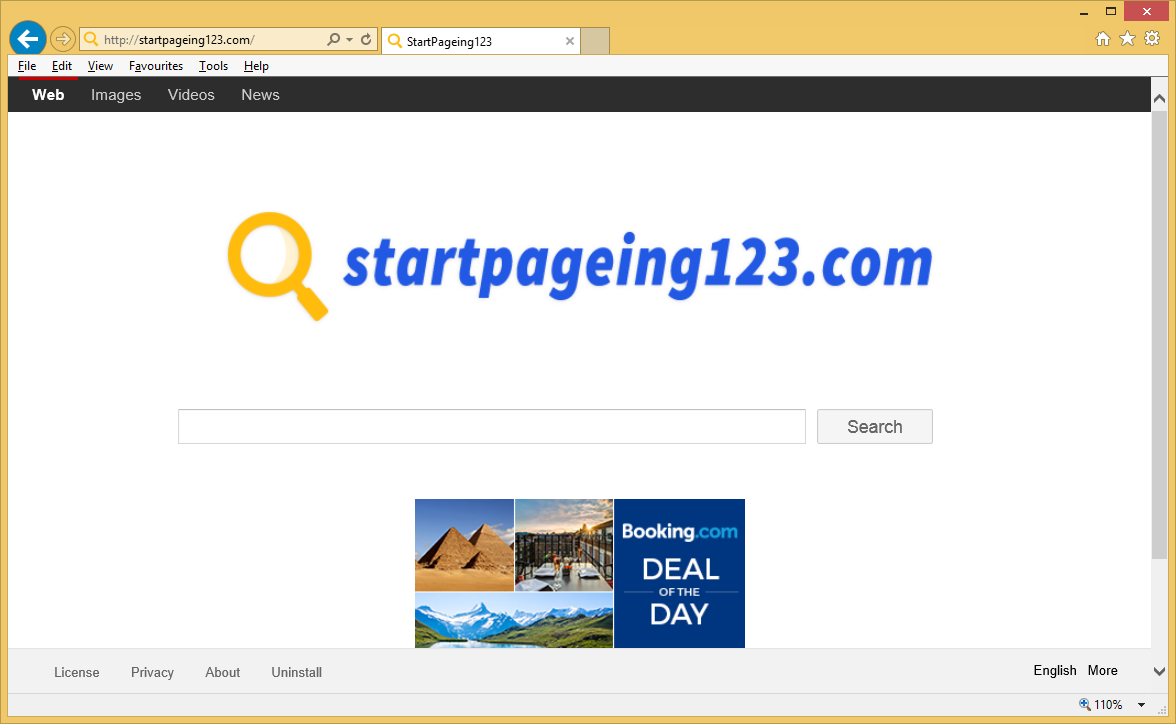Image resolution: width=1176 pixels, height=724 pixels.
Task: Open a new tab
Action: [595, 41]
